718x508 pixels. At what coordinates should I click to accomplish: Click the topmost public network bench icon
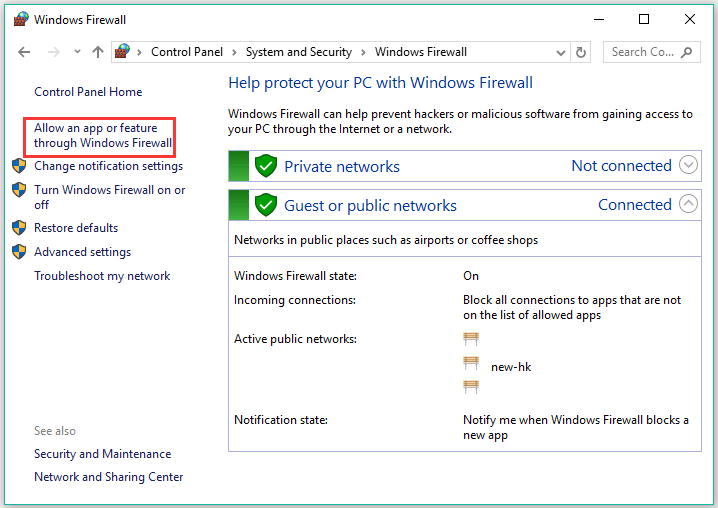(x=471, y=339)
